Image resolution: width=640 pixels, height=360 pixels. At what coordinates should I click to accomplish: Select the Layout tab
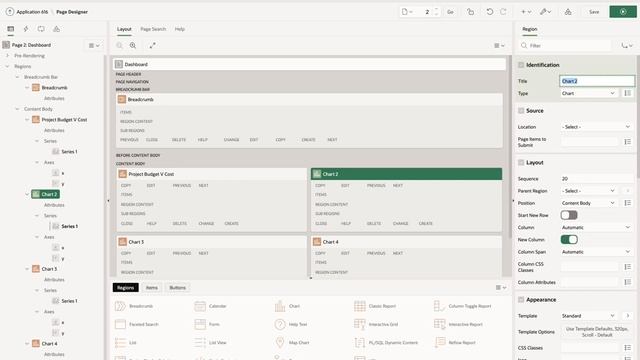[124, 29]
